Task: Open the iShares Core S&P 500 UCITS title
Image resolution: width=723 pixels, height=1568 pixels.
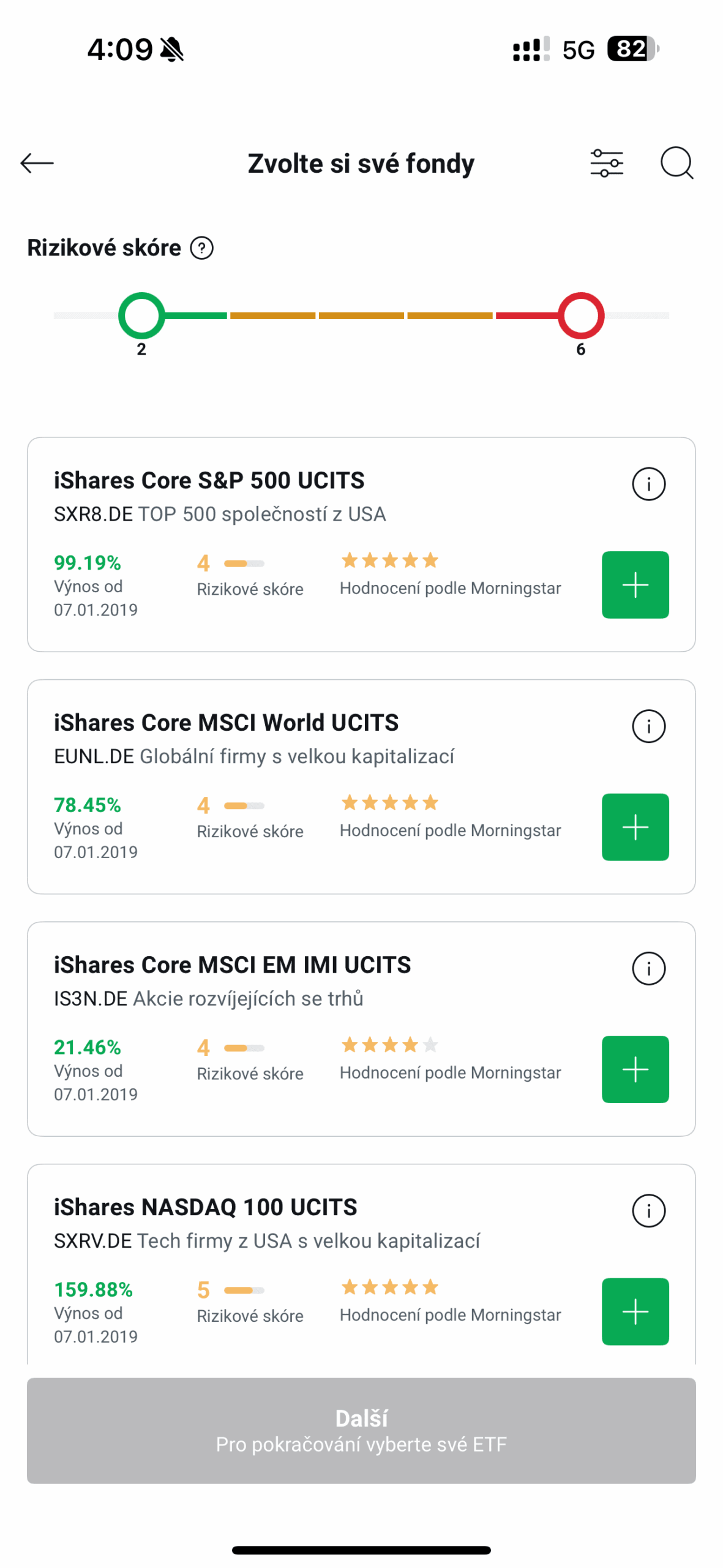Action: click(x=209, y=480)
